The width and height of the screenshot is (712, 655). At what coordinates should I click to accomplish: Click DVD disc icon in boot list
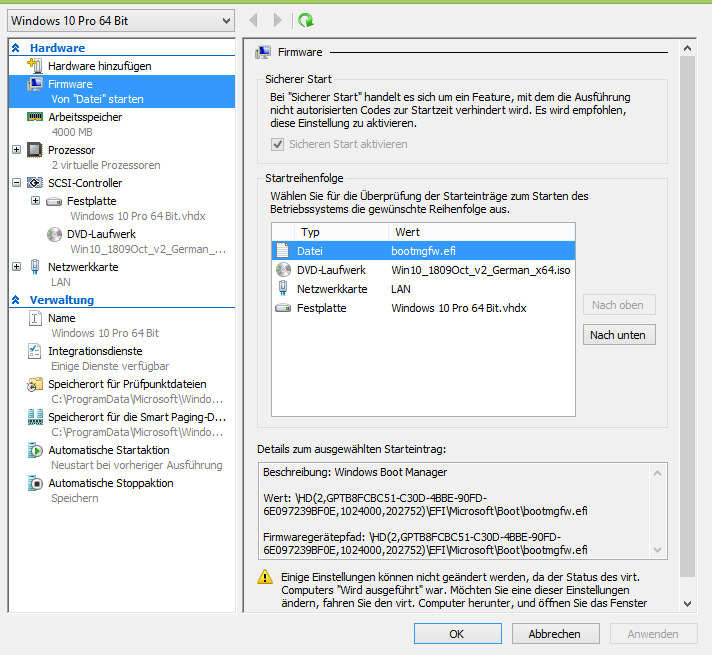click(283, 270)
